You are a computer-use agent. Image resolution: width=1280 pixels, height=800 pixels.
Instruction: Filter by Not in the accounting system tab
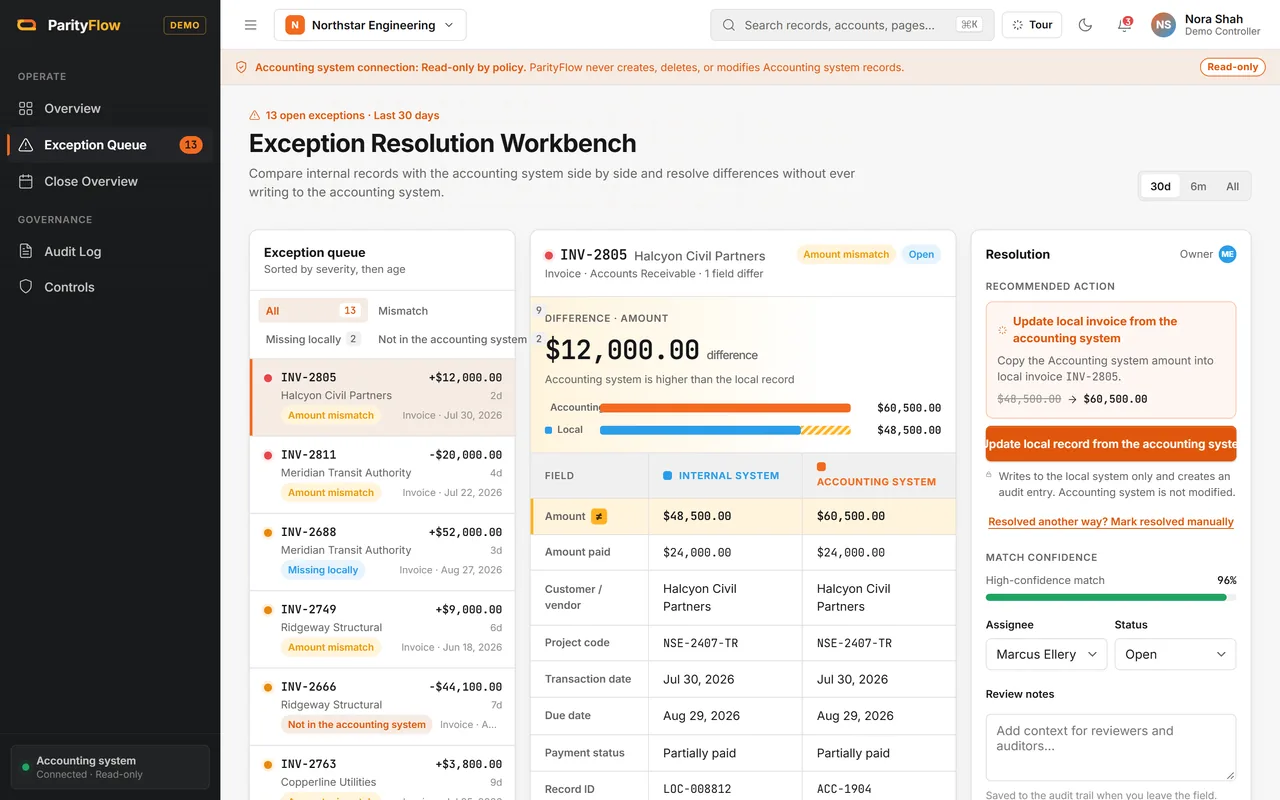pos(452,339)
